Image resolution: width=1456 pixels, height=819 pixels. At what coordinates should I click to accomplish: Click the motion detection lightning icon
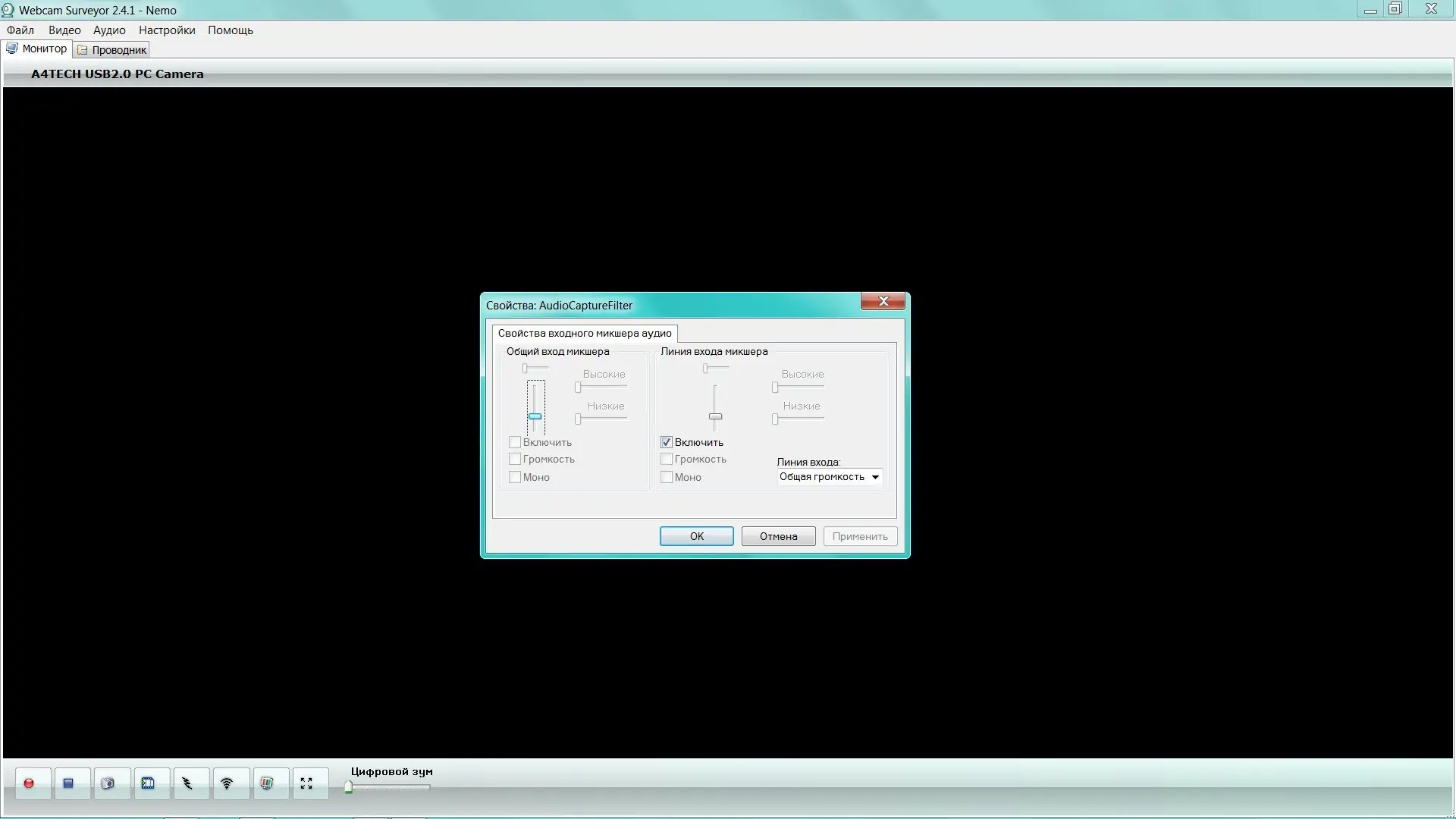(187, 783)
